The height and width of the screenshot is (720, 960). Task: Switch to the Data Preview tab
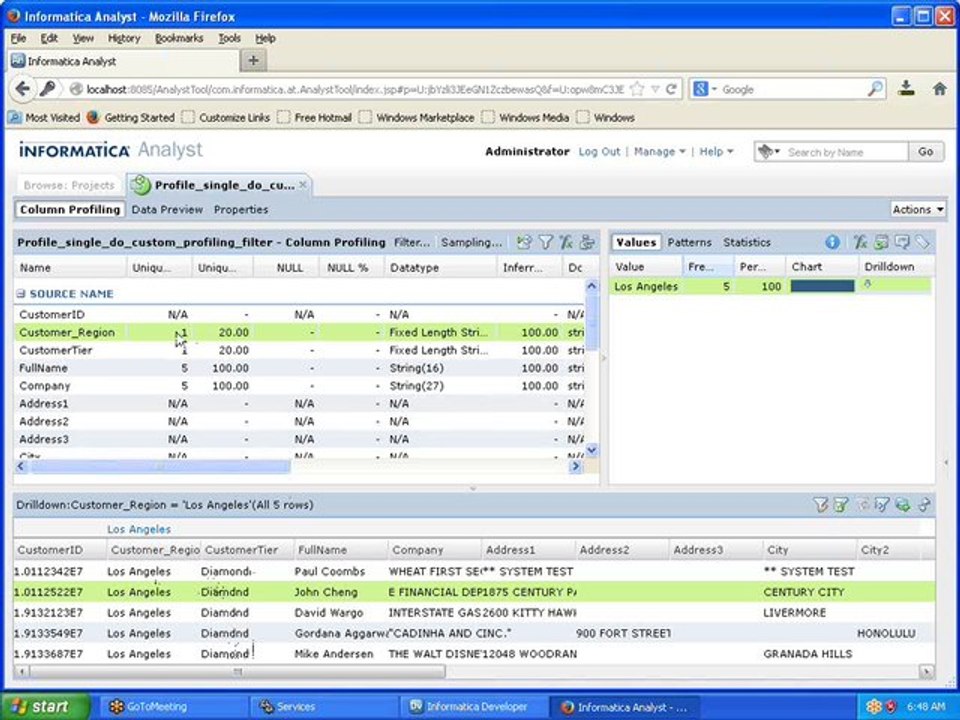[167, 209]
